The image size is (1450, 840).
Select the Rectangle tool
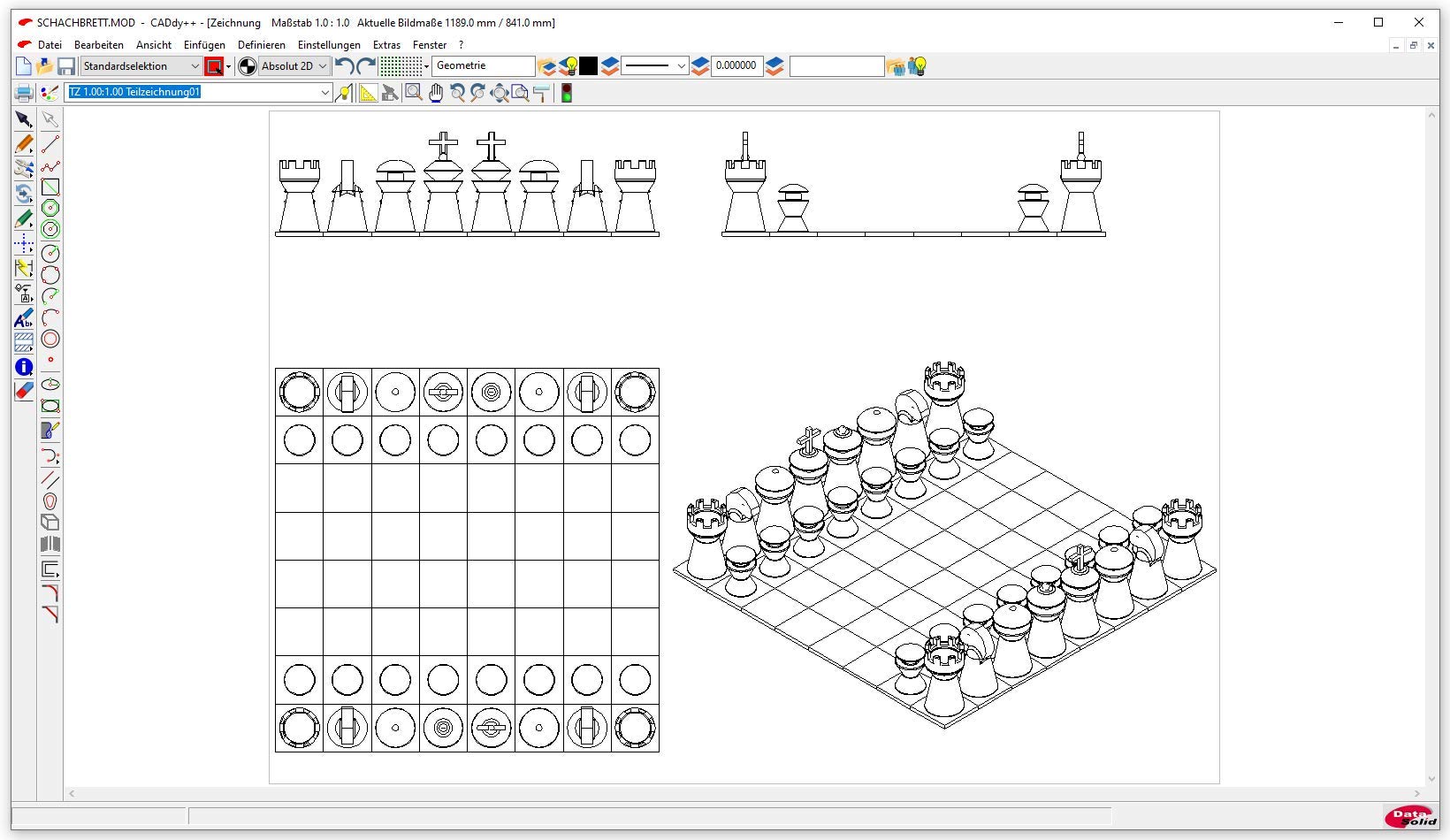click(50, 187)
